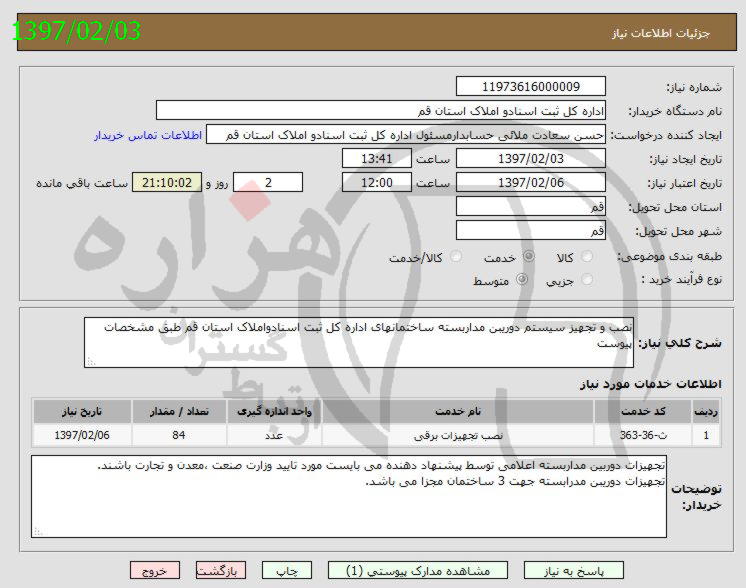Viewport: 746px width, 588px height.
Task: Click the استان محل تحویل field
Action: tap(530, 206)
